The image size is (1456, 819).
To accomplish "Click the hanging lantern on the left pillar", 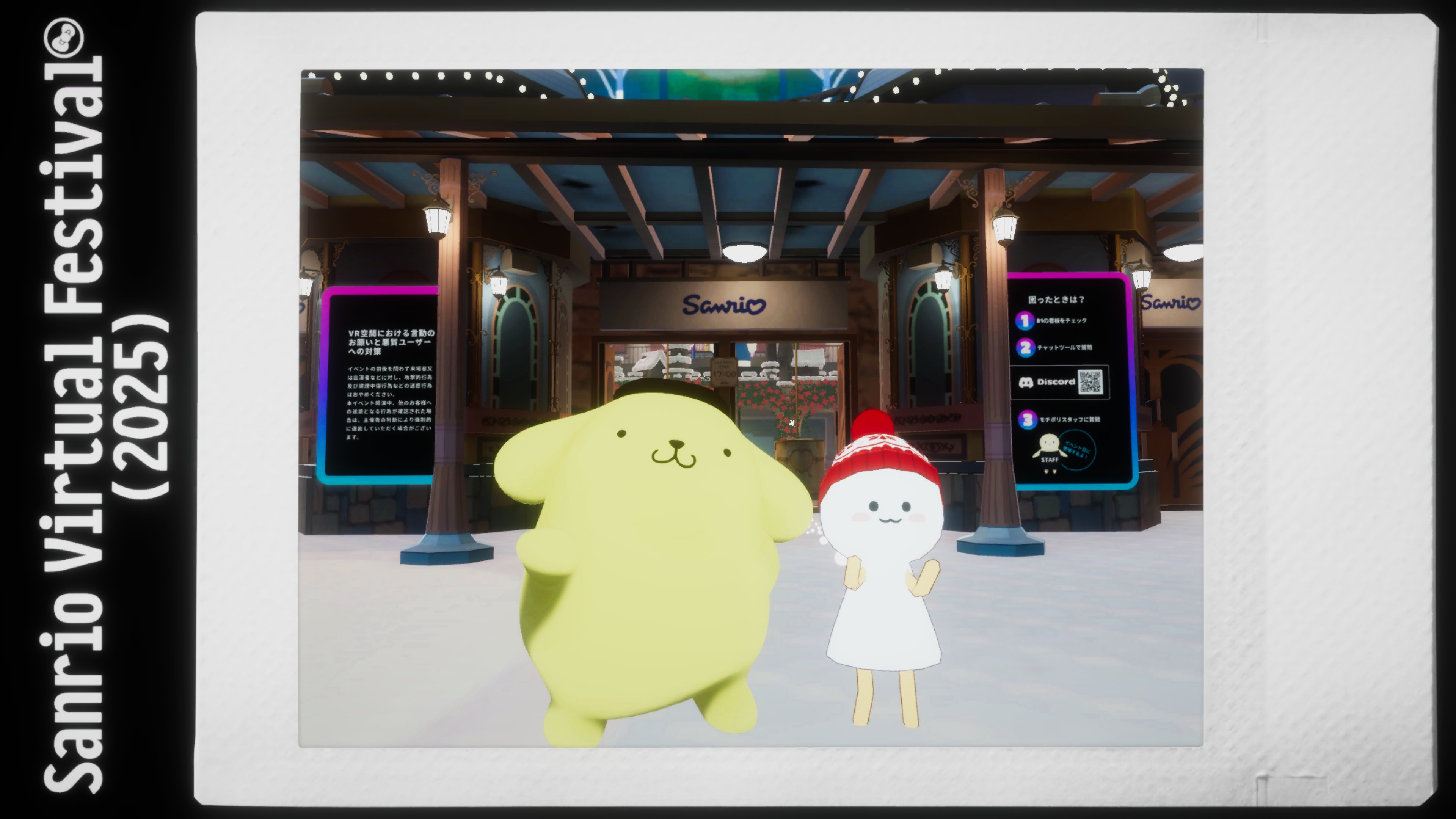I will click(438, 217).
